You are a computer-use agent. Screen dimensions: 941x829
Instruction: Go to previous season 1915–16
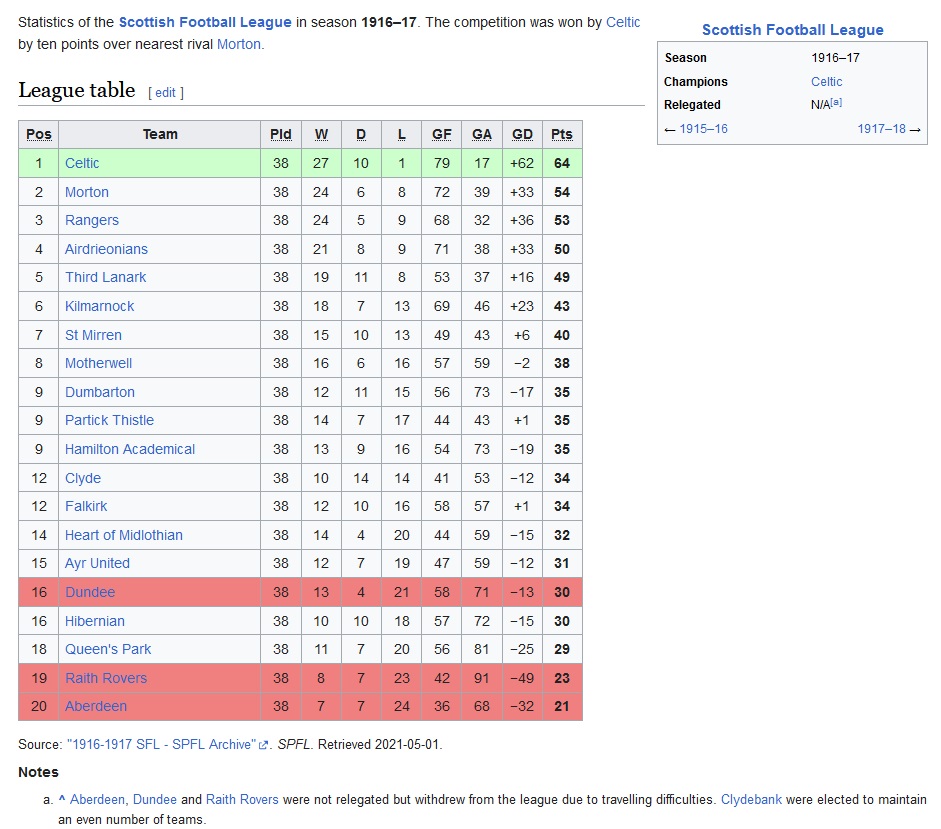(703, 128)
